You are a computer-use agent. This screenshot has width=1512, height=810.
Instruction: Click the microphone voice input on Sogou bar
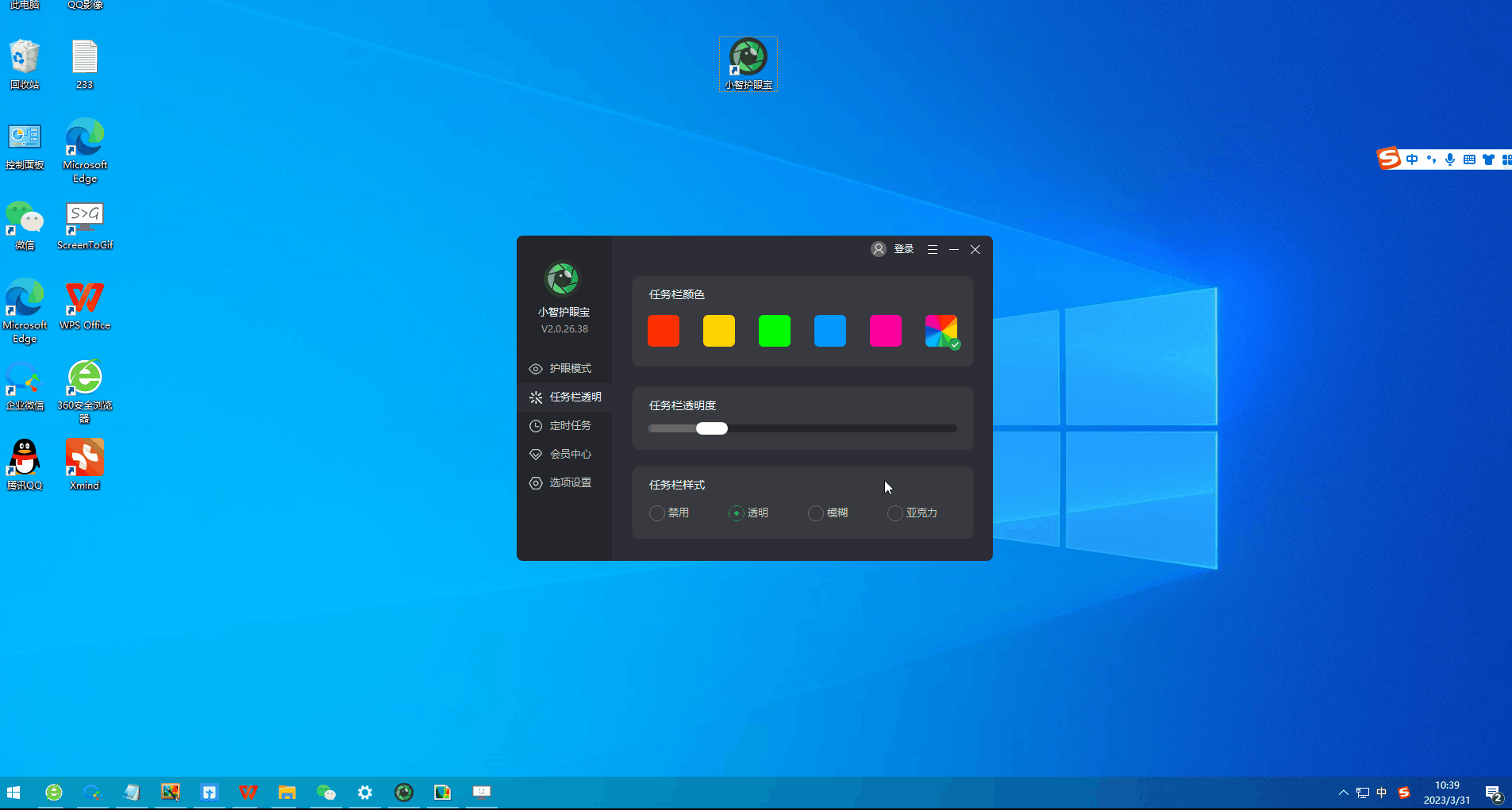[1450, 159]
